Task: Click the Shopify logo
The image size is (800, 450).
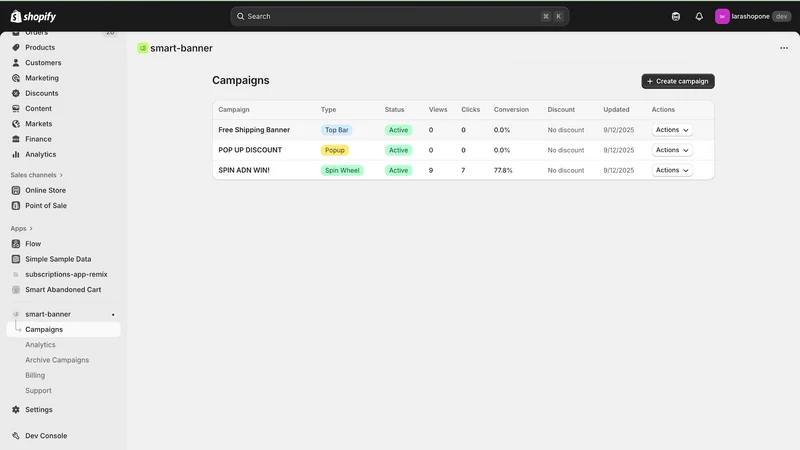Action: (x=33, y=16)
